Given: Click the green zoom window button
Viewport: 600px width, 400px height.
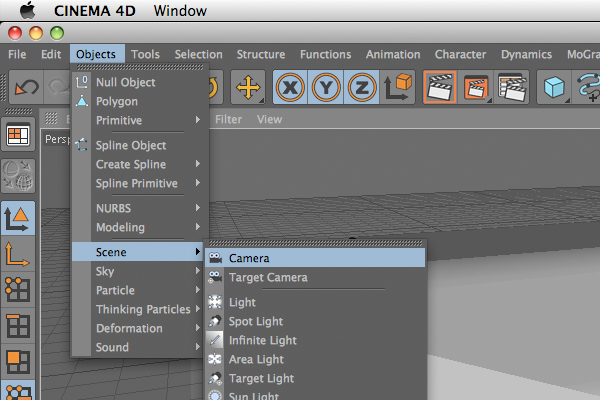Looking at the screenshot, I should tap(57, 33).
